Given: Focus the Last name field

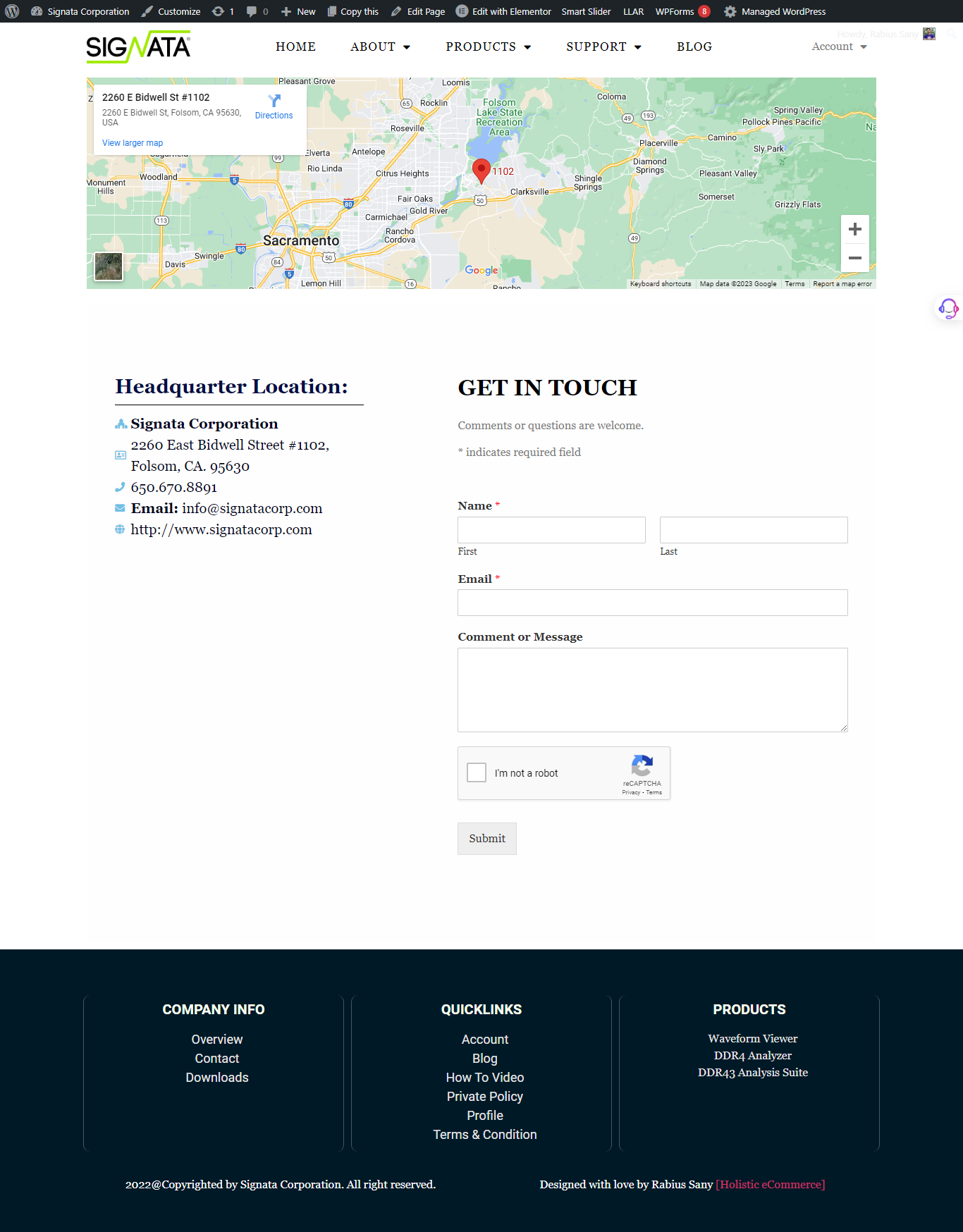Looking at the screenshot, I should tap(754, 530).
